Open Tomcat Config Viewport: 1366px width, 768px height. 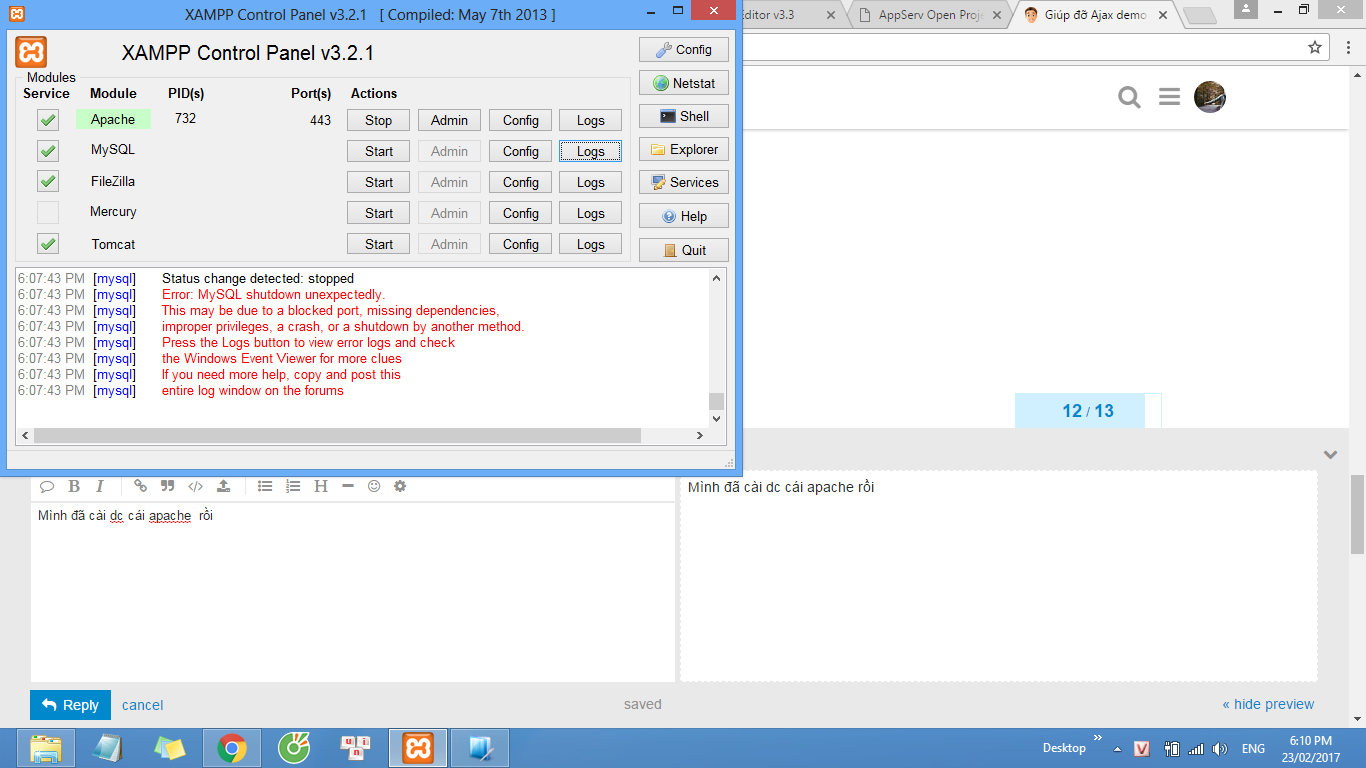tap(521, 244)
